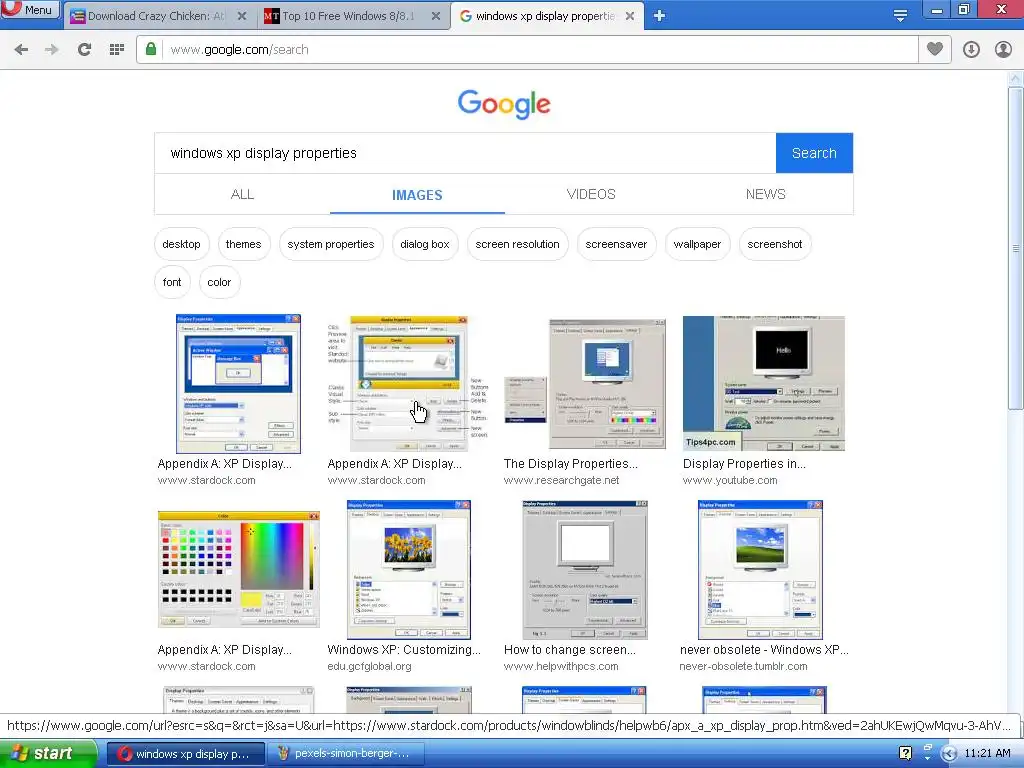The width and height of the screenshot is (1024, 768).
Task: Filter by dialog box chip
Action: 424,244
